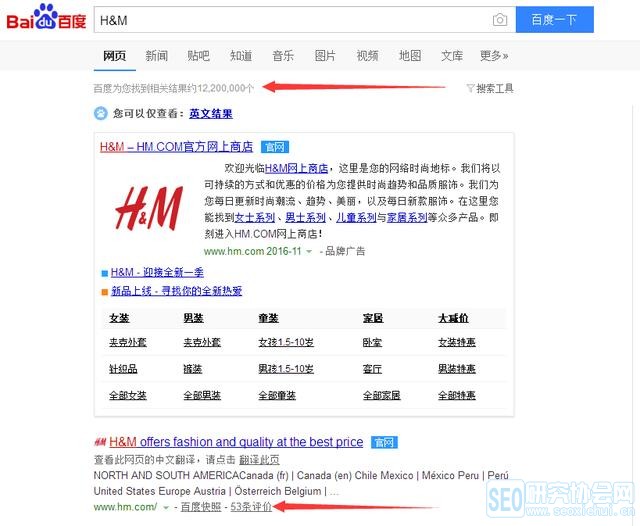The height and width of the screenshot is (526, 640).
Task: Expand dropdown arrow after www.hm.com 2016-11
Action: (x=309, y=251)
